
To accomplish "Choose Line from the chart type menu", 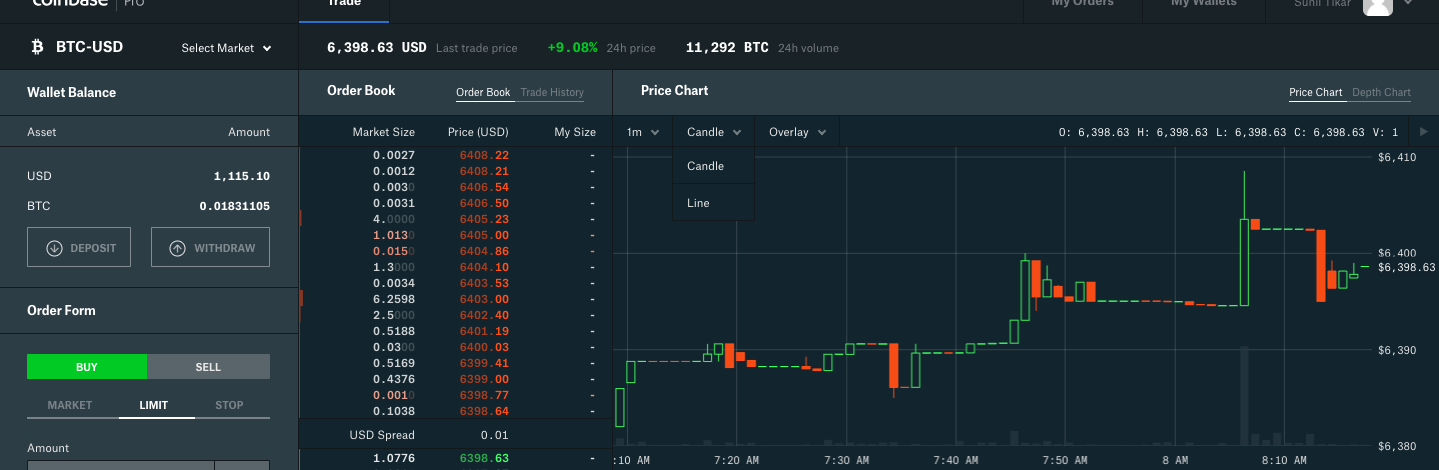I will [698, 203].
